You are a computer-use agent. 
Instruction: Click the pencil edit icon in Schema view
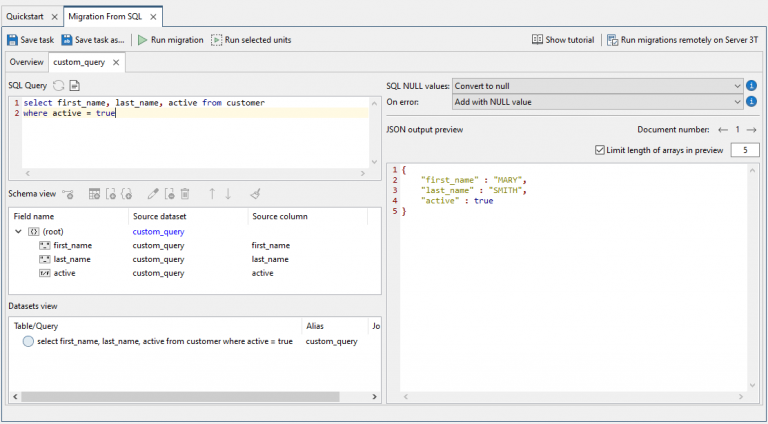tap(153, 194)
